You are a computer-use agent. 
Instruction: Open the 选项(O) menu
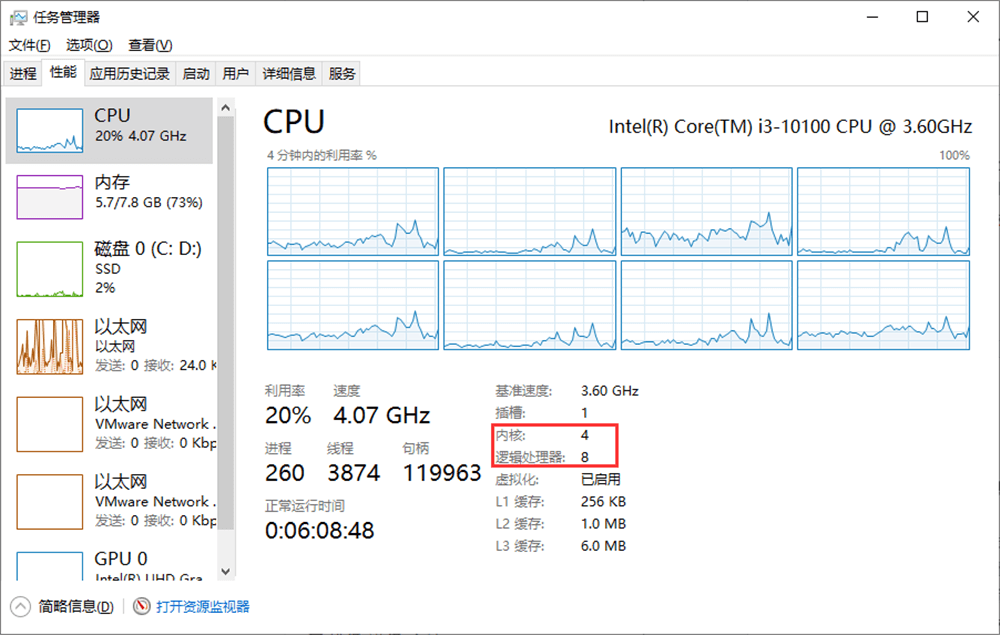tap(89, 45)
